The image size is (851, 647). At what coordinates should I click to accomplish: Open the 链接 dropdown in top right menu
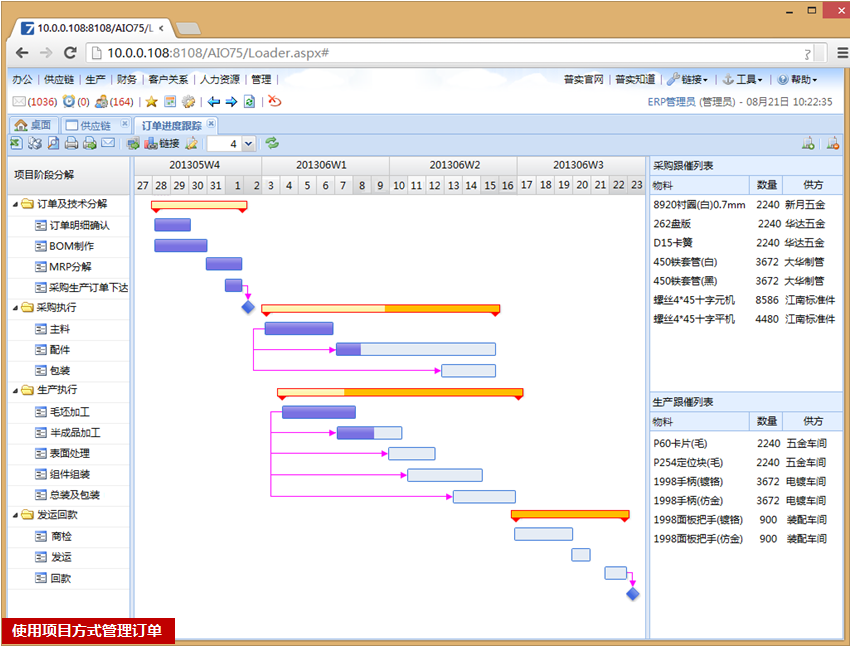[688, 80]
